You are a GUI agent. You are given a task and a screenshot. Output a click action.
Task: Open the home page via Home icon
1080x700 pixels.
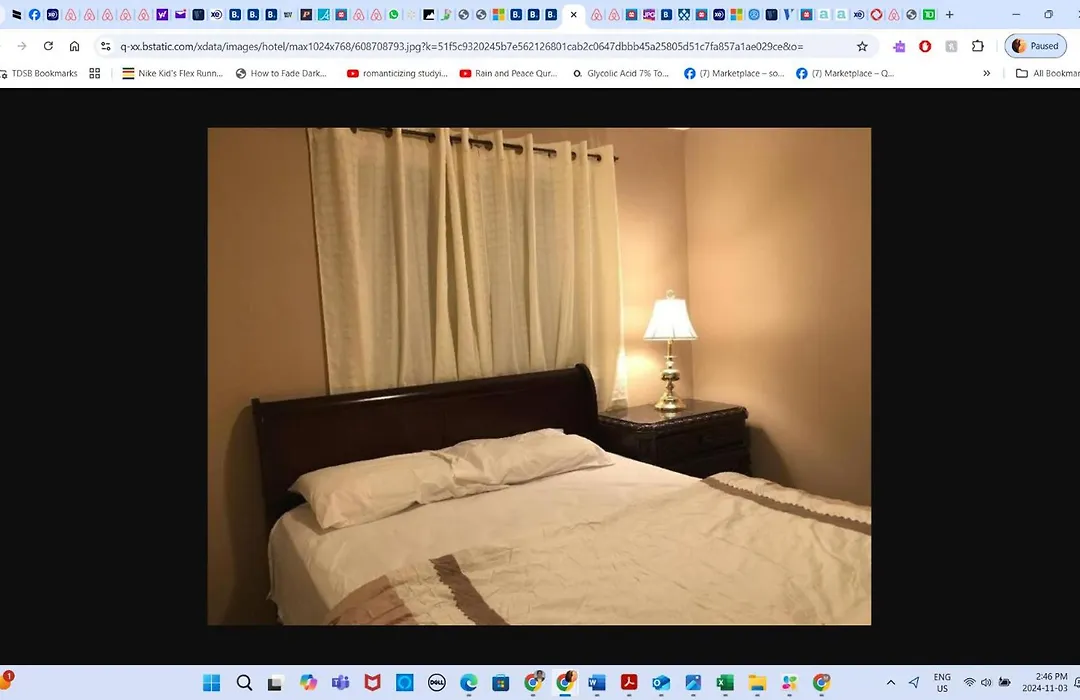(74, 46)
